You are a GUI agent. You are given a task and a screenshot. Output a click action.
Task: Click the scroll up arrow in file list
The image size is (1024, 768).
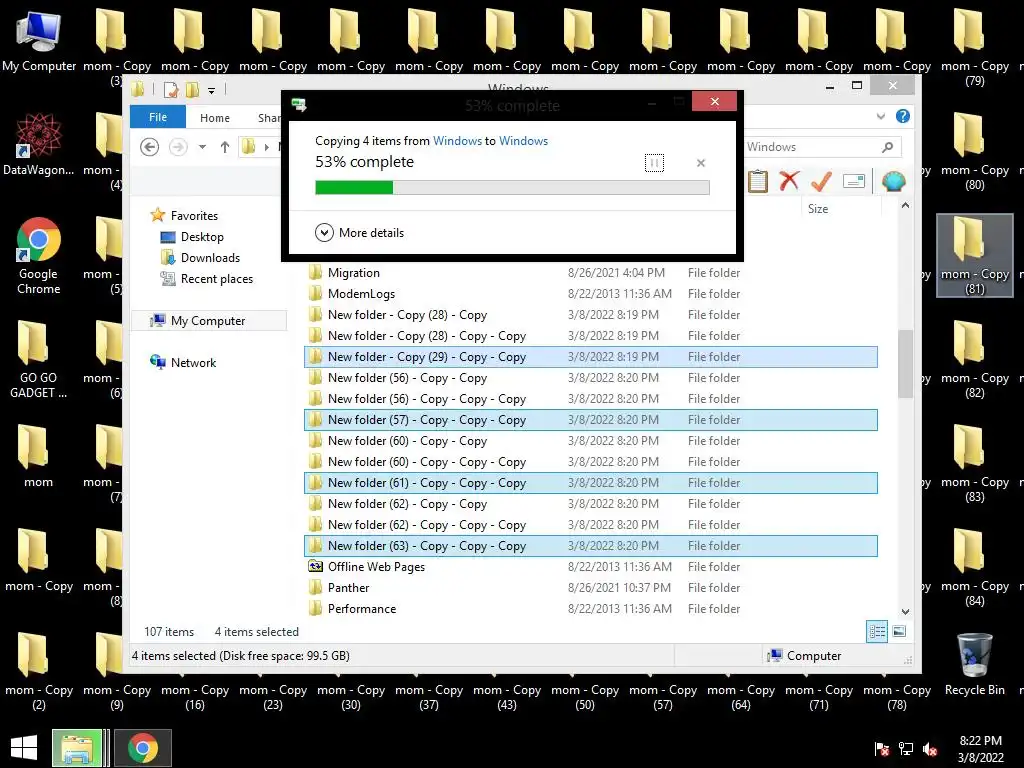coord(905,205)
